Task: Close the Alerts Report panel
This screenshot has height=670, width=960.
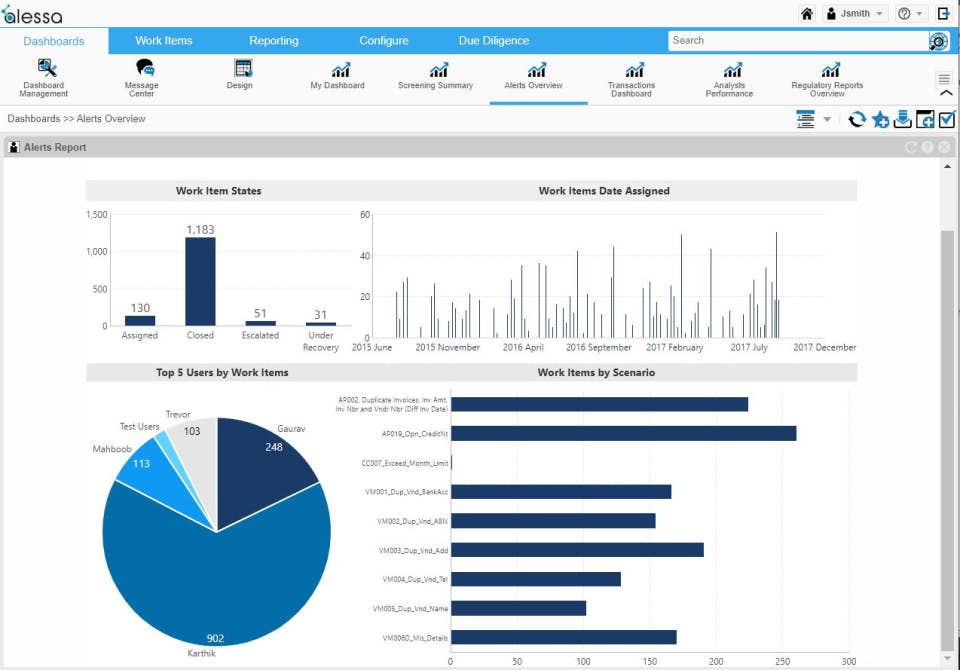Action: click(944, 147)
